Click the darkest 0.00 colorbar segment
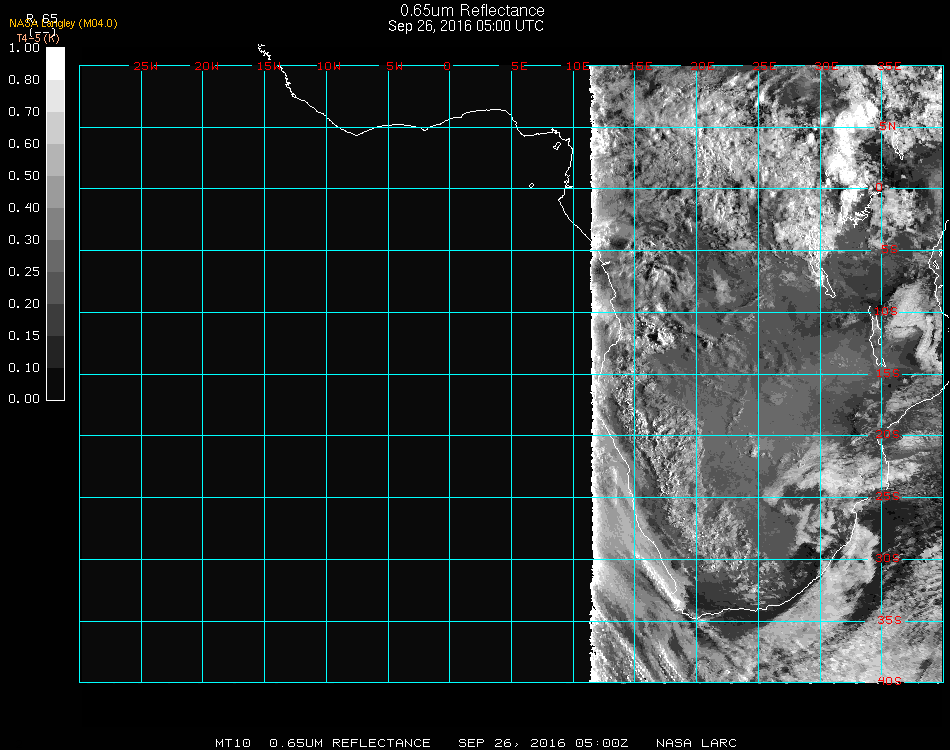 click(55, 385)
